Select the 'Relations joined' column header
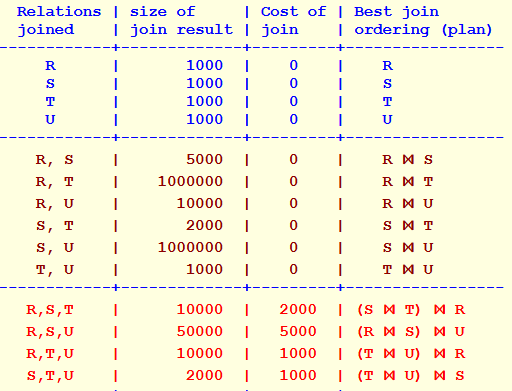Viewport: 512px width, 391px height. (x=59, y=21)
